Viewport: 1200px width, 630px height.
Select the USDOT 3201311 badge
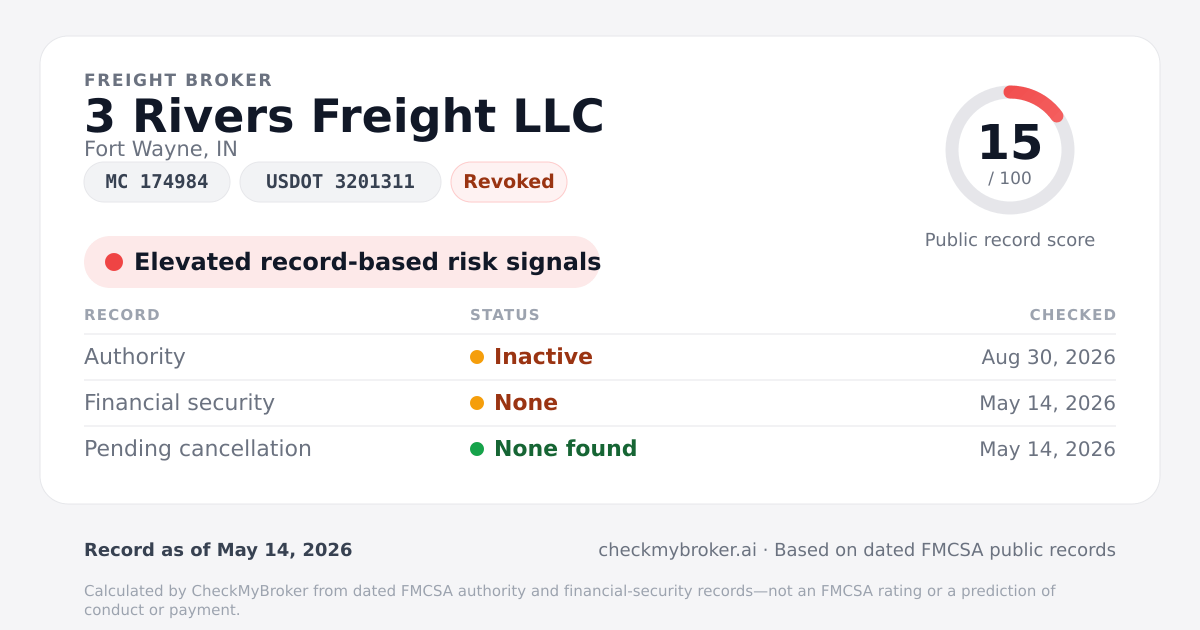(340, 182)
